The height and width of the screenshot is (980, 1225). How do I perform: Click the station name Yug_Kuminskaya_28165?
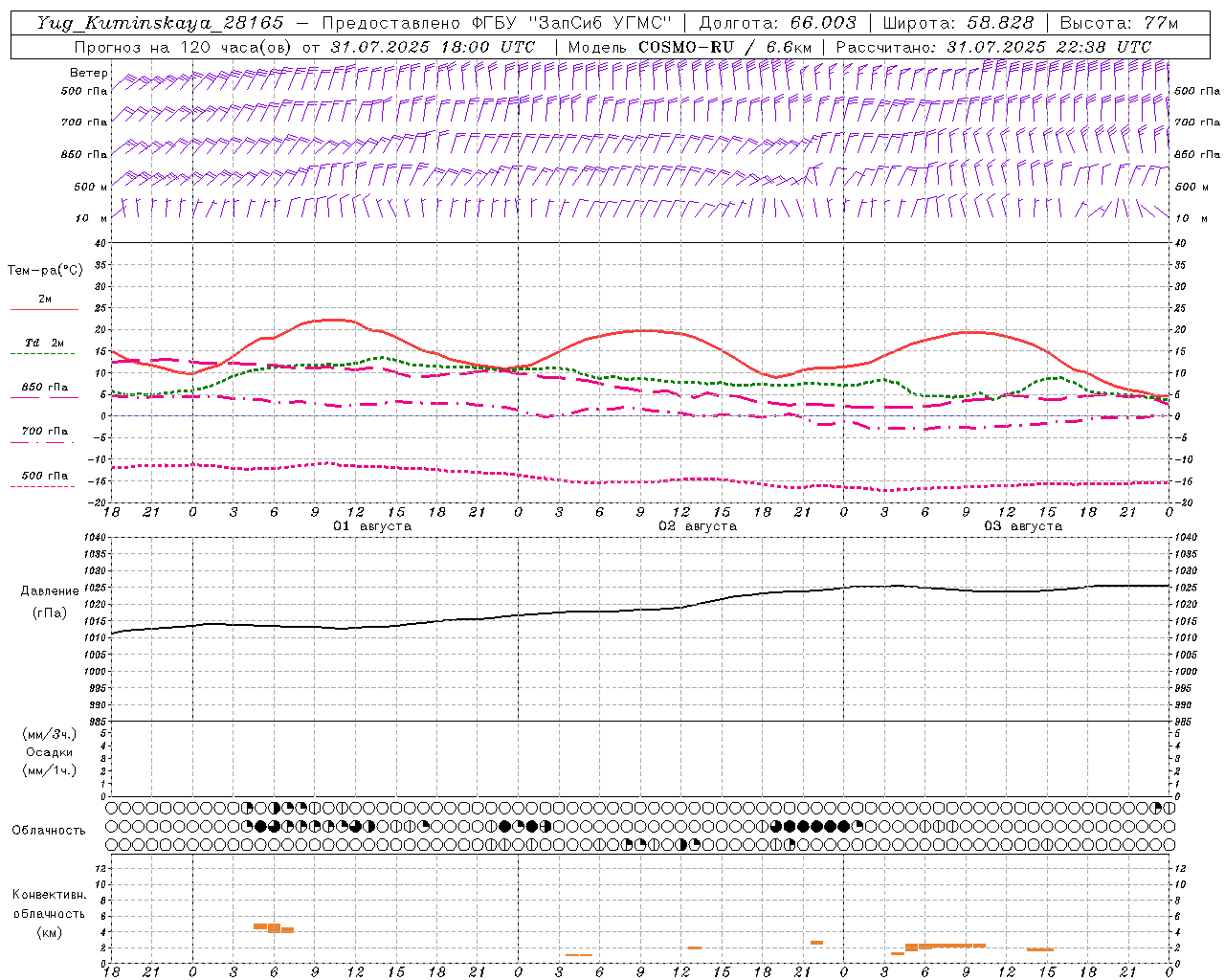coord(160,23)
